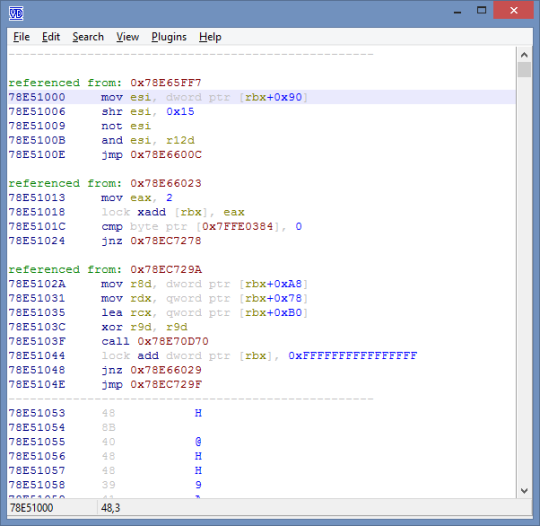Image resolution: width=540 pixels, height=526 pixels.
Task: Open the View menu
Action: (127, 37)
